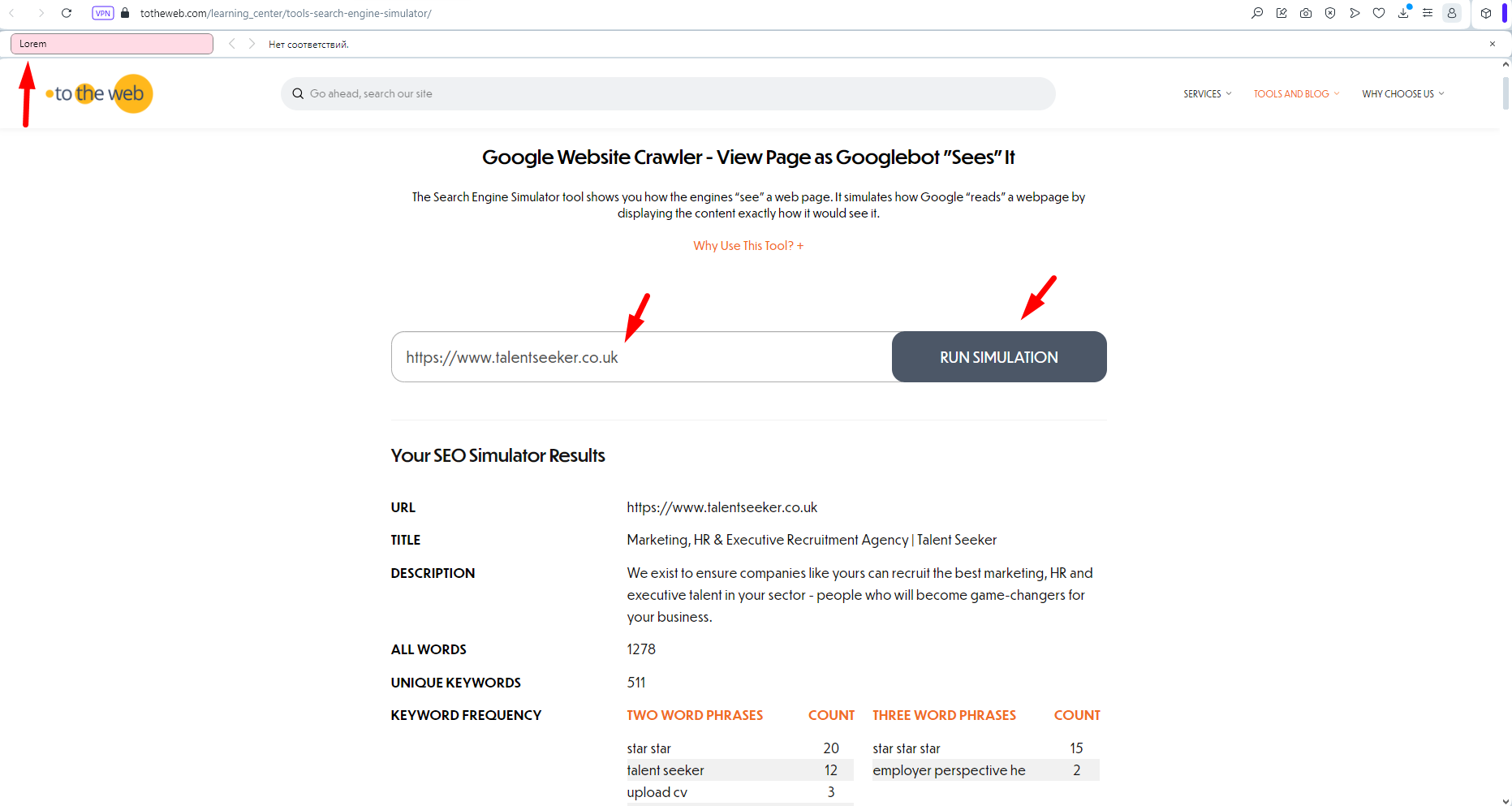Click the to the web logo
The width and height of the screenshot is (1512, 806).
pyautogui.click(x=99, y=94)
